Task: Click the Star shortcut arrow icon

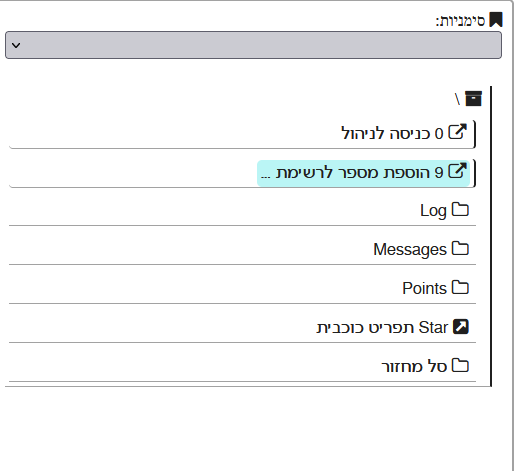Action: [x=461, y=326]
